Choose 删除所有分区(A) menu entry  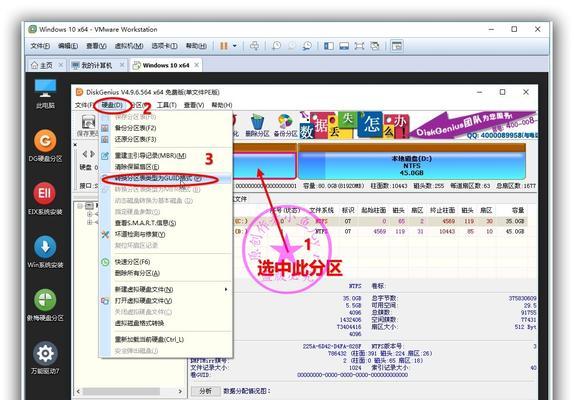(166, 273)
